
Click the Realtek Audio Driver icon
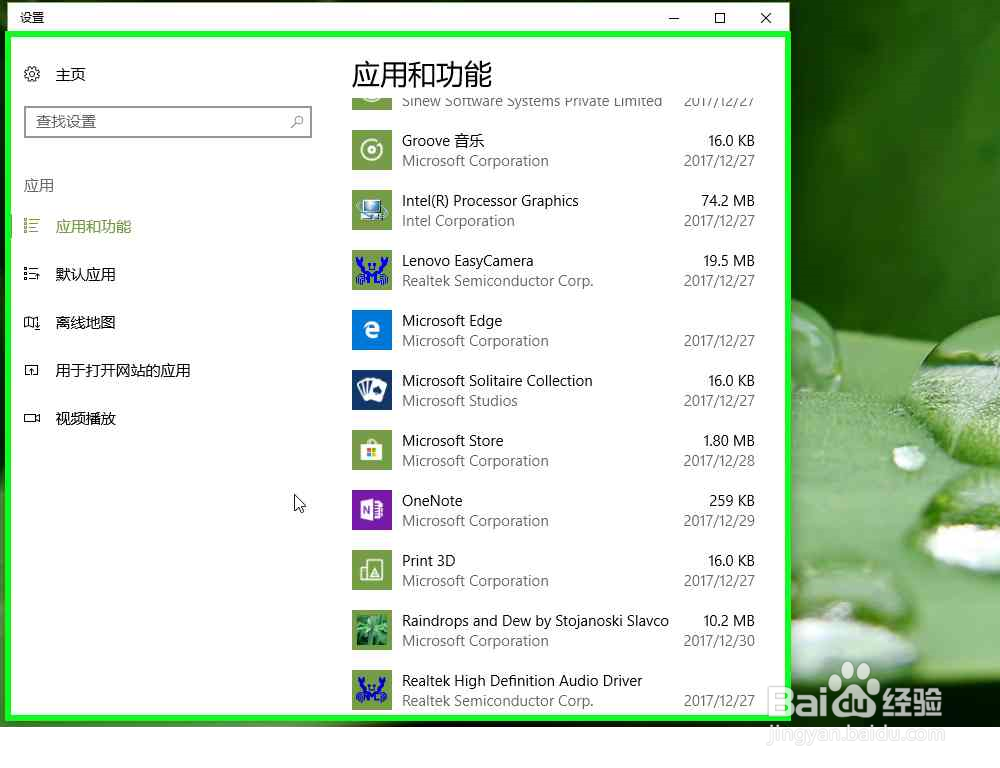[x=372, y=690]
